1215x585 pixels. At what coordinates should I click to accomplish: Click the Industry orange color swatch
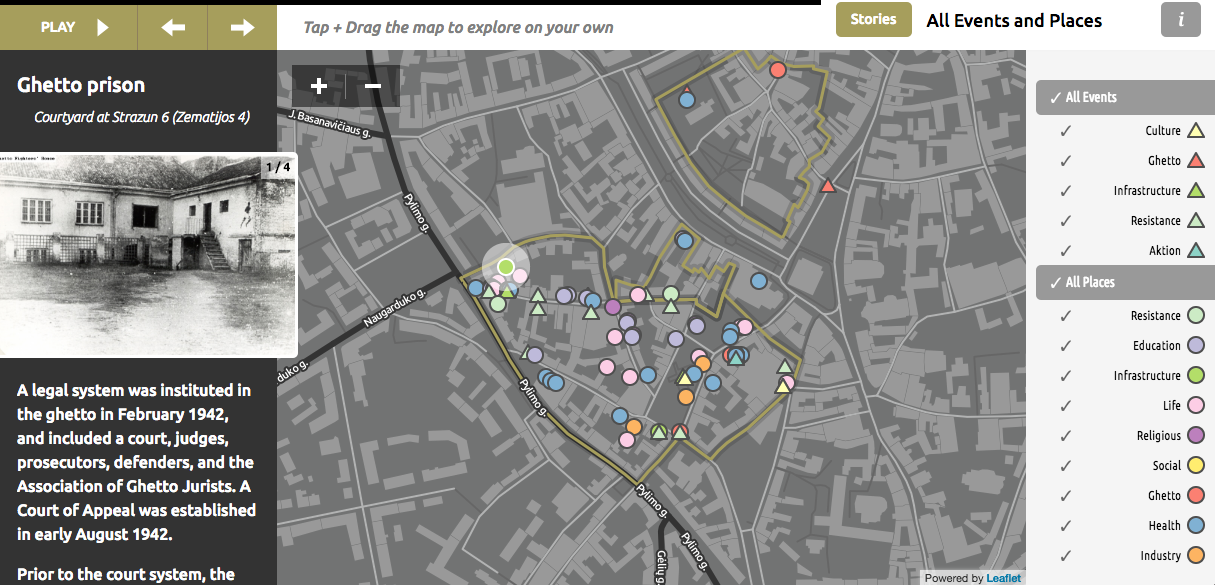click(1194, 556)
